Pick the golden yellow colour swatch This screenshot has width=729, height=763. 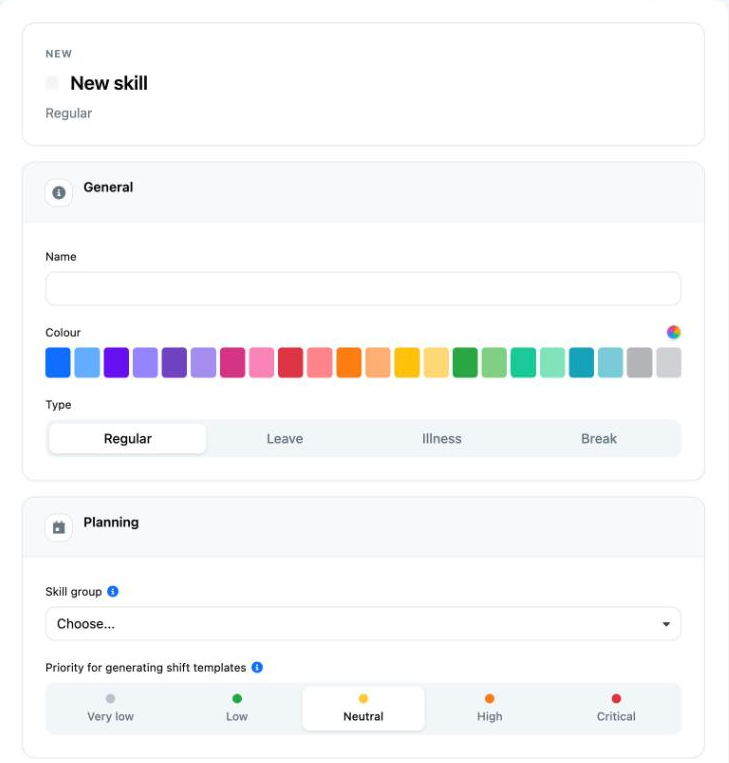pyautogui.click(x=407, y=363)
